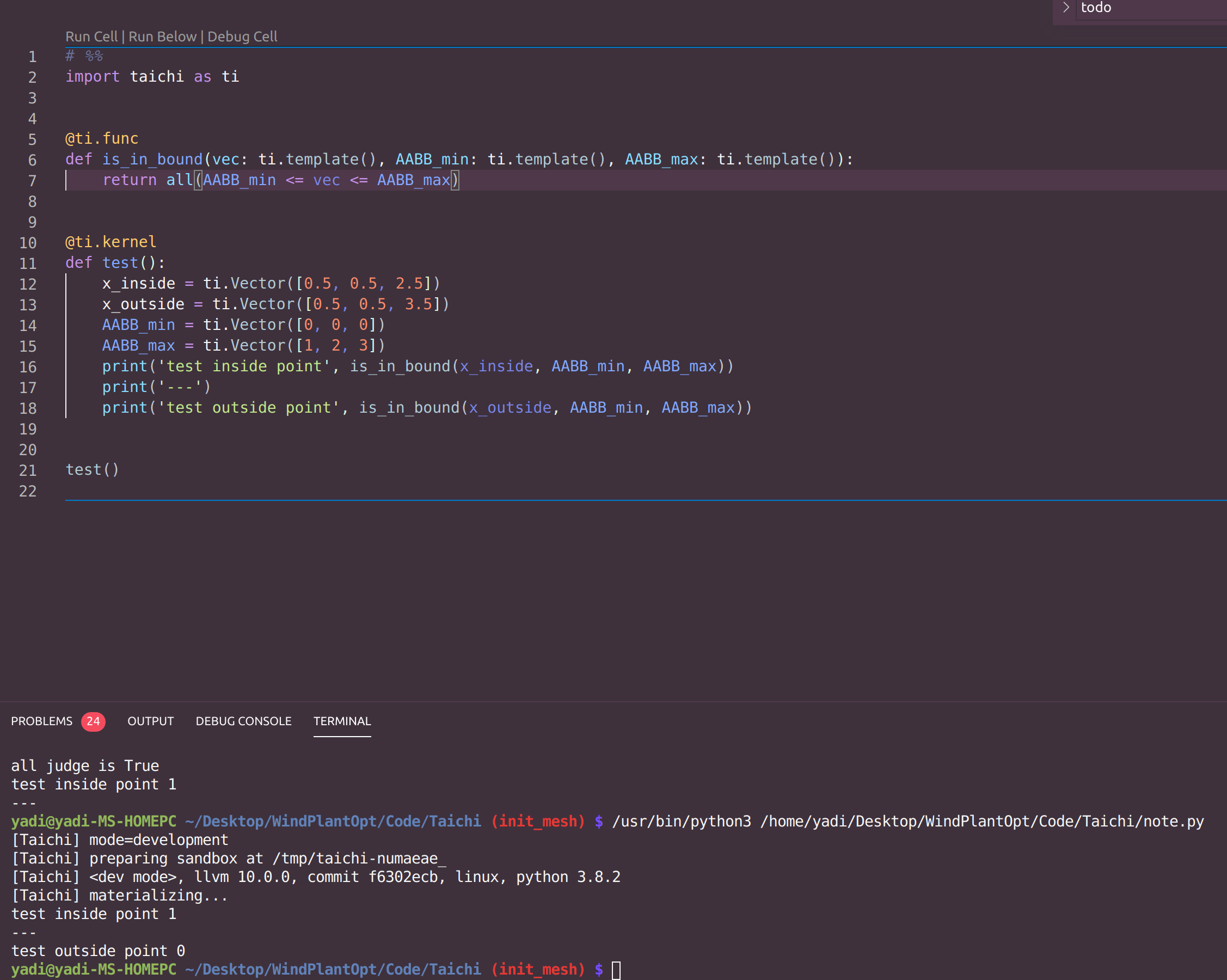Click the Debug Cell CodeLens link
The width and height of the screenshot is (1227, 980).
tap(242, 36)
